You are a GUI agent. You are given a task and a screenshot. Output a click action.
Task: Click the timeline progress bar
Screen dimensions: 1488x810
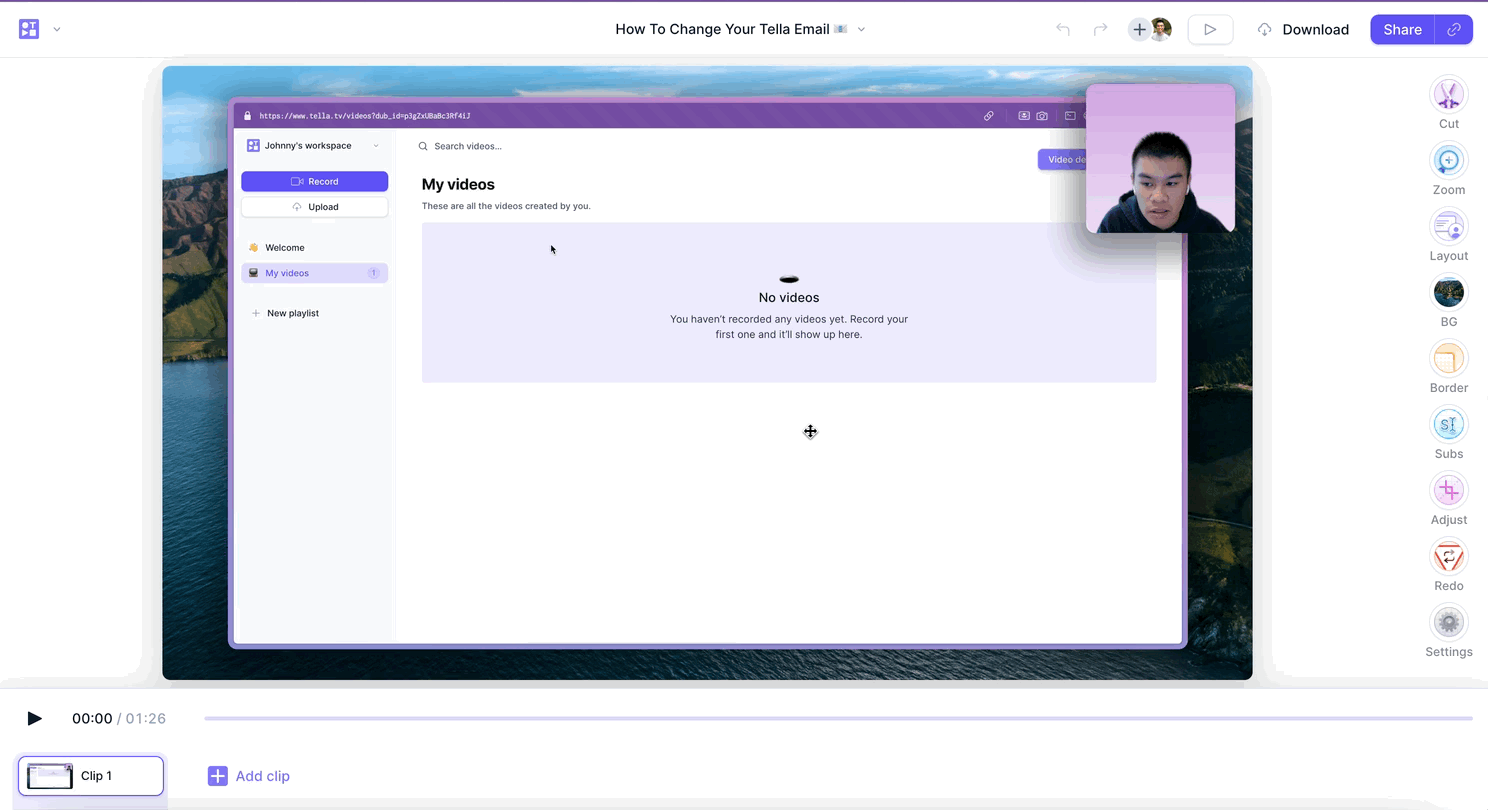click(838, 718)
